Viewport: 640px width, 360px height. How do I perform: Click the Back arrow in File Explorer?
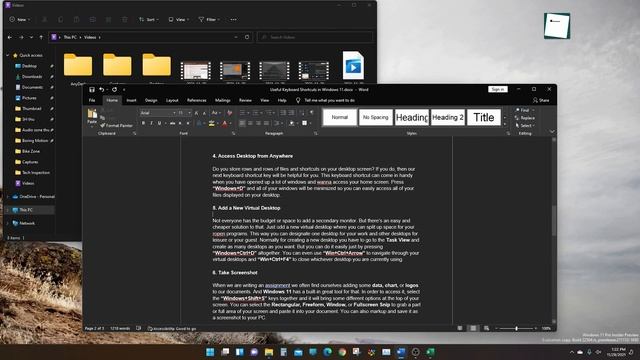pos(10,37)
